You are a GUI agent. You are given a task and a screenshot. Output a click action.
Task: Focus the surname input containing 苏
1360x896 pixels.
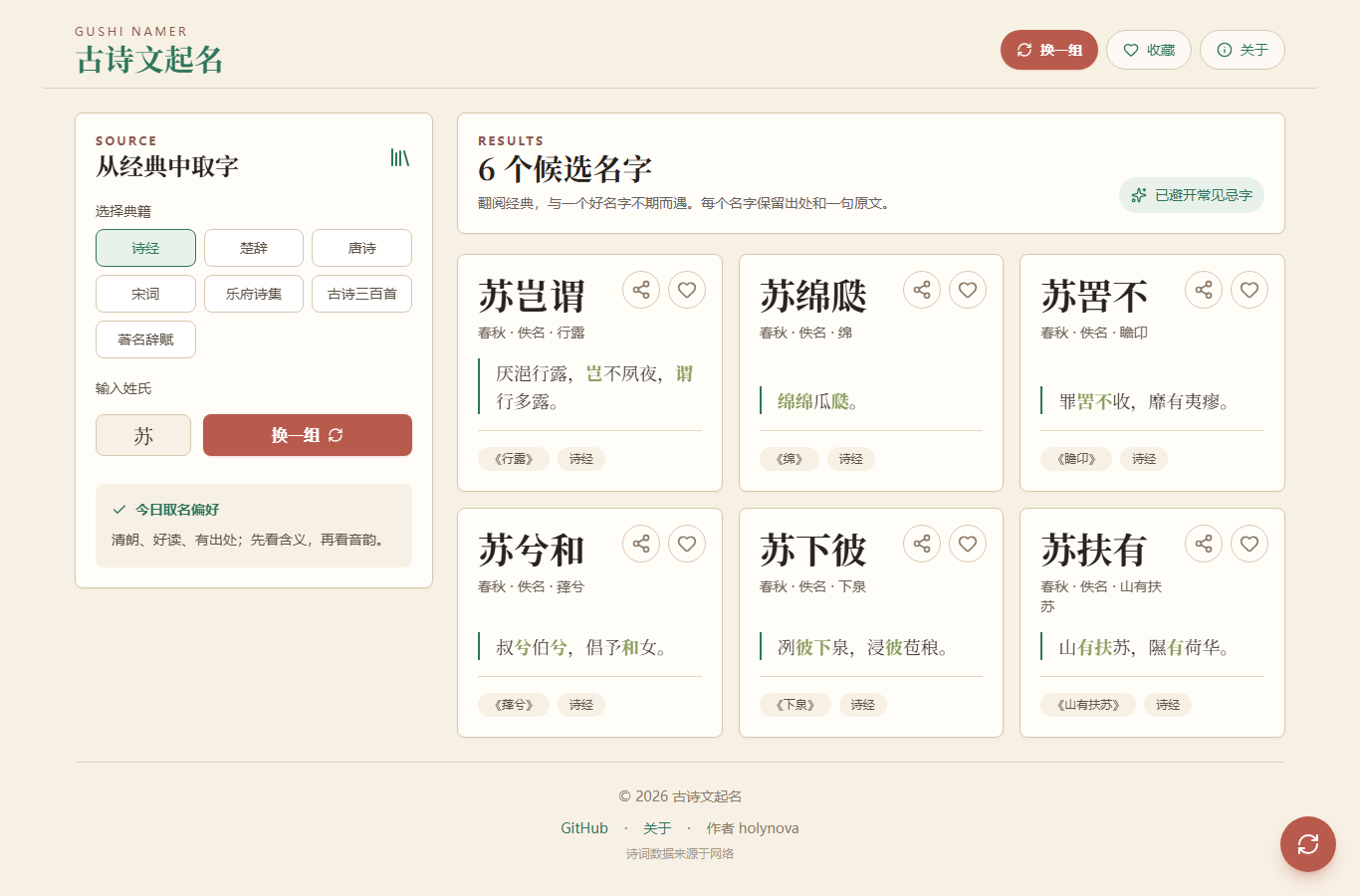[x=143, y=435]
